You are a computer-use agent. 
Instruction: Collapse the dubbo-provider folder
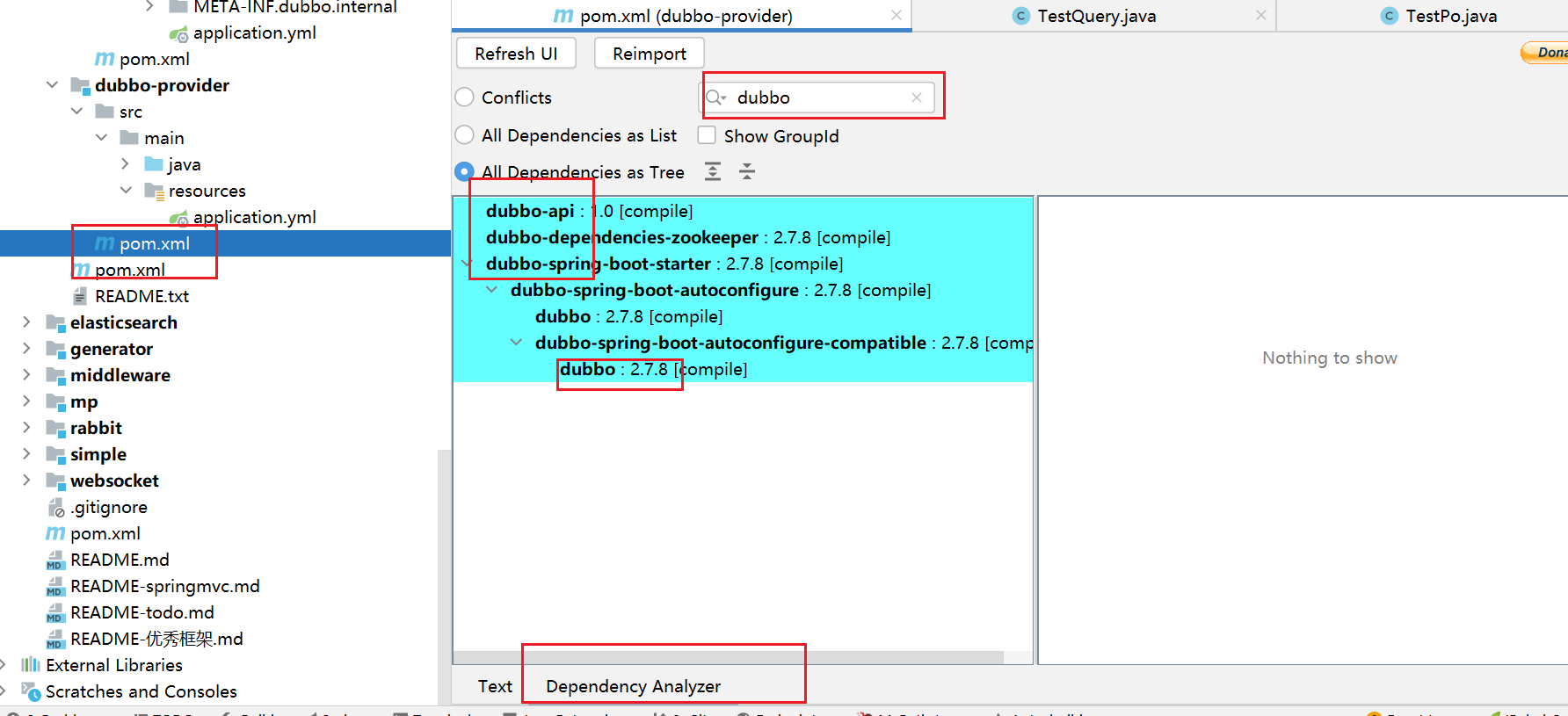coord(52,85)
